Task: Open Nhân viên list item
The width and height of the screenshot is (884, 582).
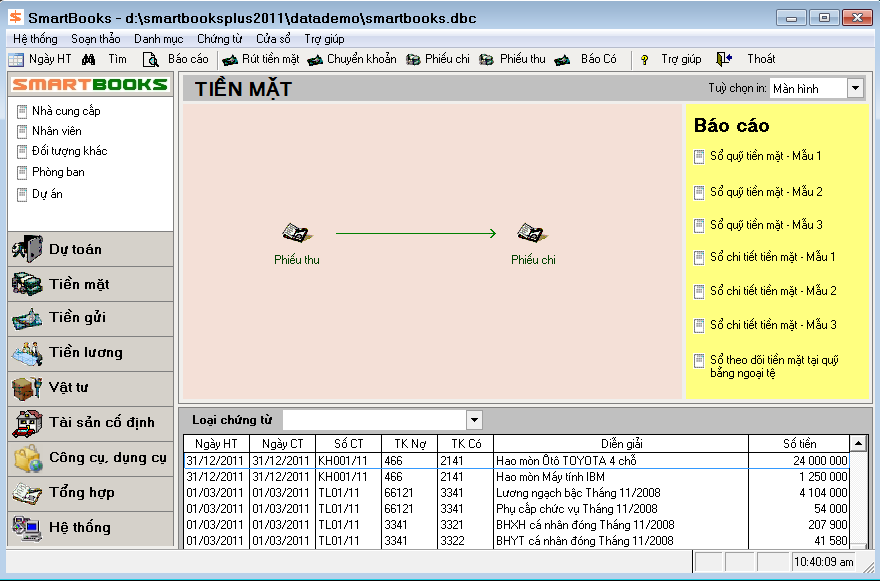Action: click(x=49, y=131)
